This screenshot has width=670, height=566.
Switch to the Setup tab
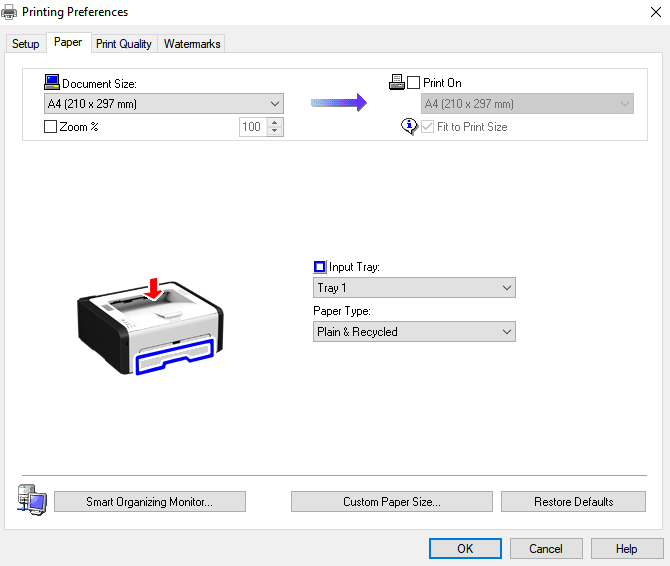(x=25, y=44)
